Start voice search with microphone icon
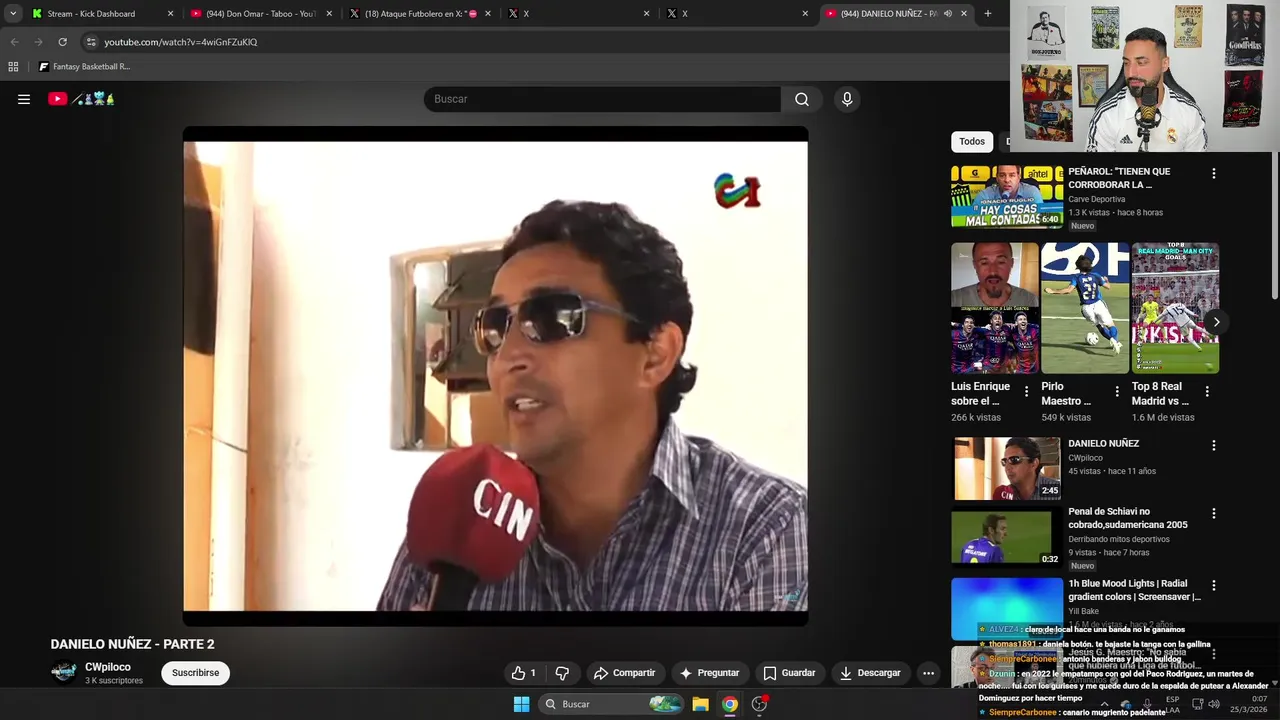This screenshot has width=1280, height=720. (847, 99)
